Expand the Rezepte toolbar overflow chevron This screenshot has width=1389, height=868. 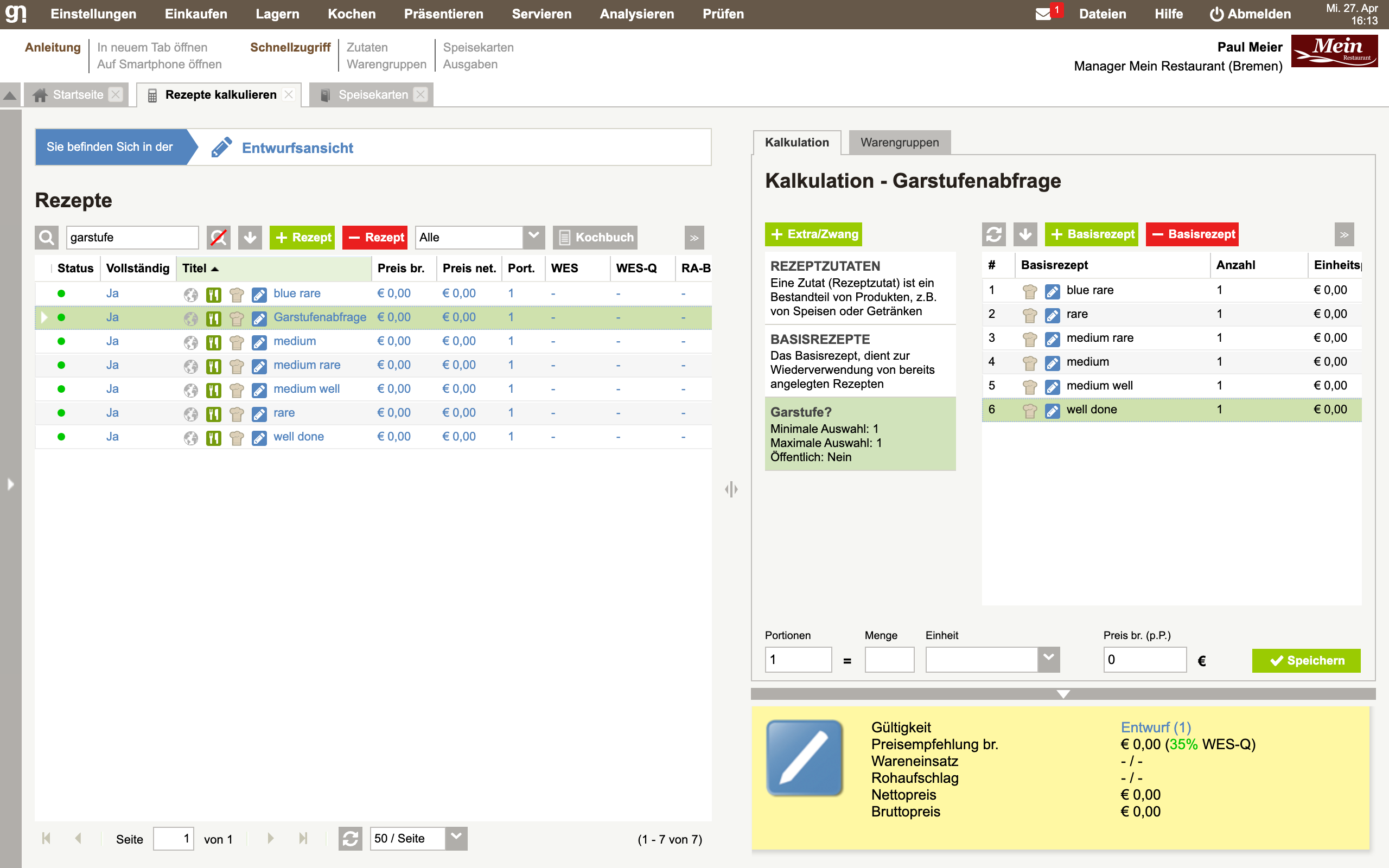(694, 237)
